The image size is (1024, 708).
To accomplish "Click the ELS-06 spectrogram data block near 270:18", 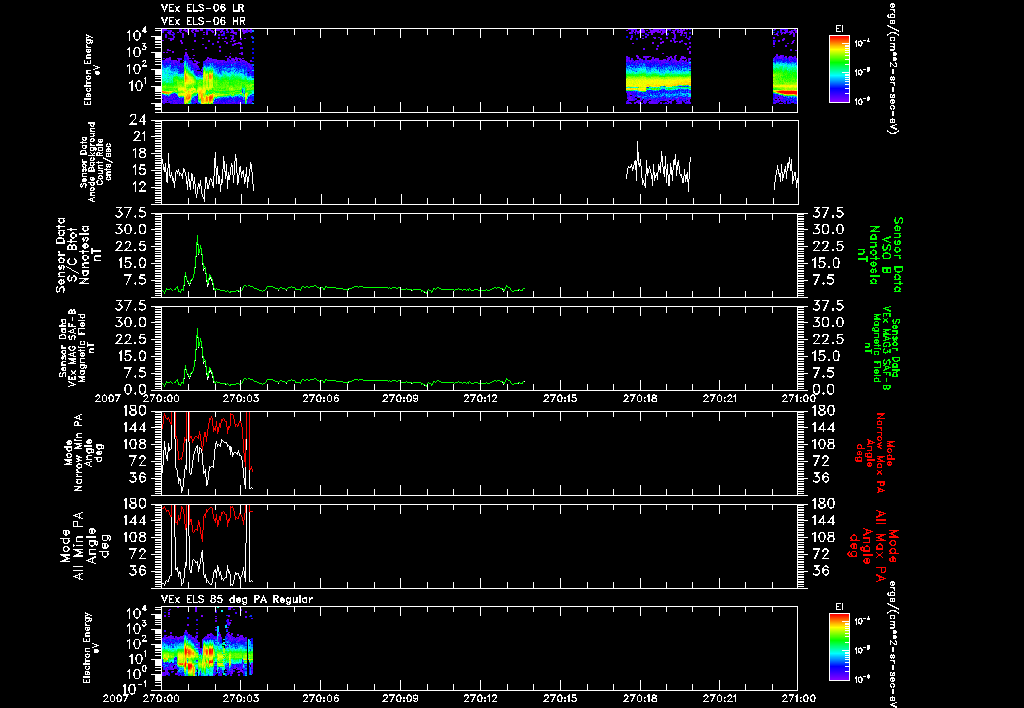I will click(658, 80).
